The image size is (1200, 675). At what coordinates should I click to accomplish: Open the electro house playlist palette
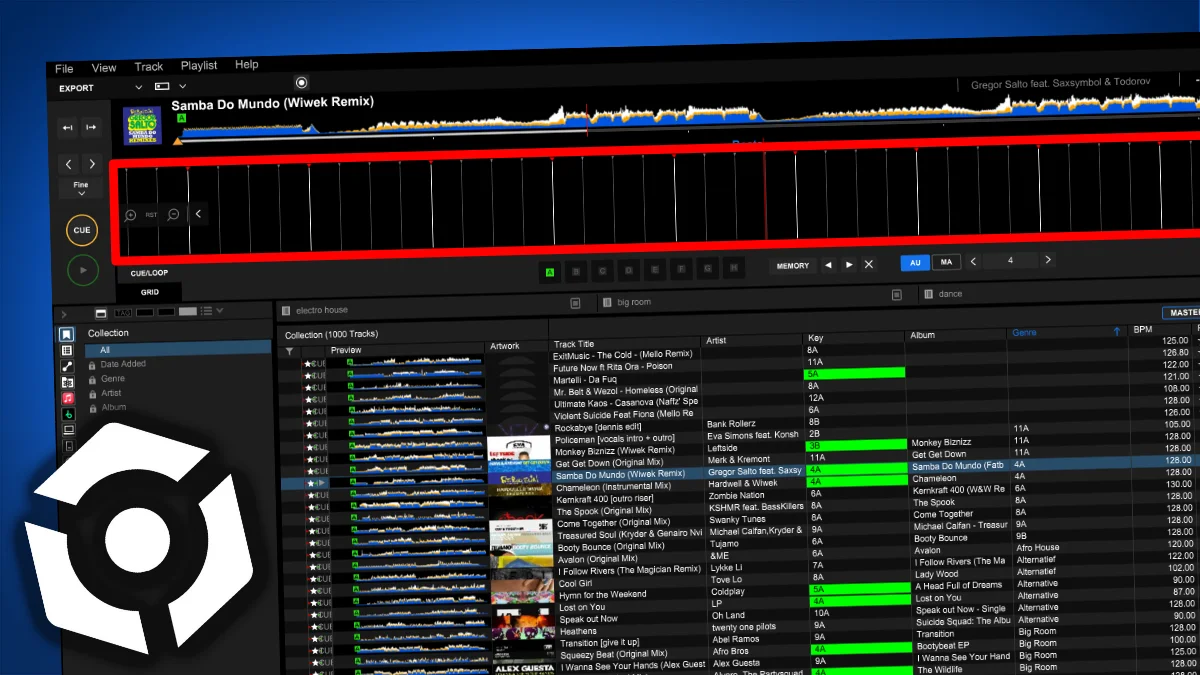[x=321, y=311]
